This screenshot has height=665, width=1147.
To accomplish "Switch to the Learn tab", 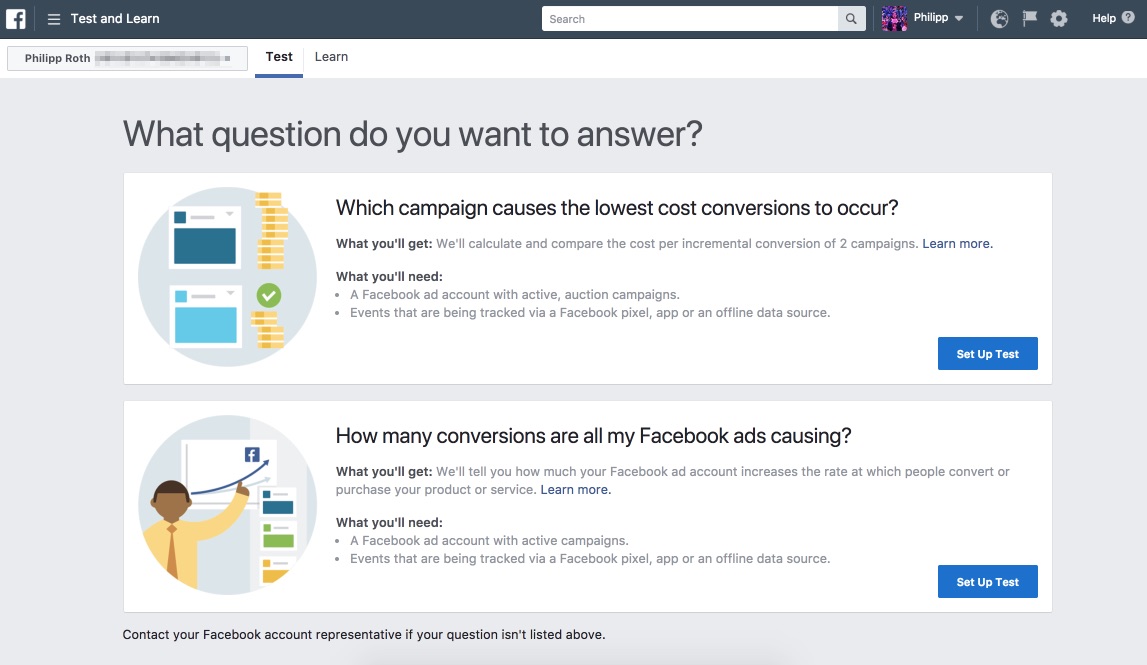I will (331, 57).
